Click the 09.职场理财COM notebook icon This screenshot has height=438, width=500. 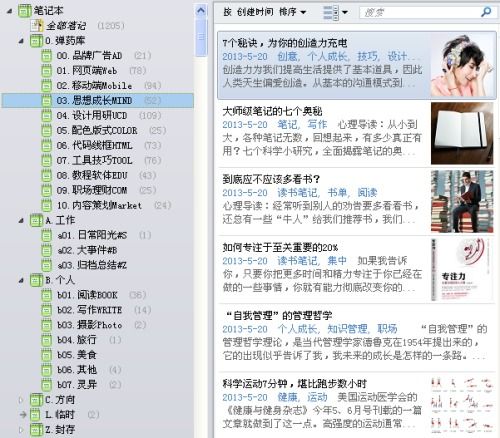click(47, 191)
